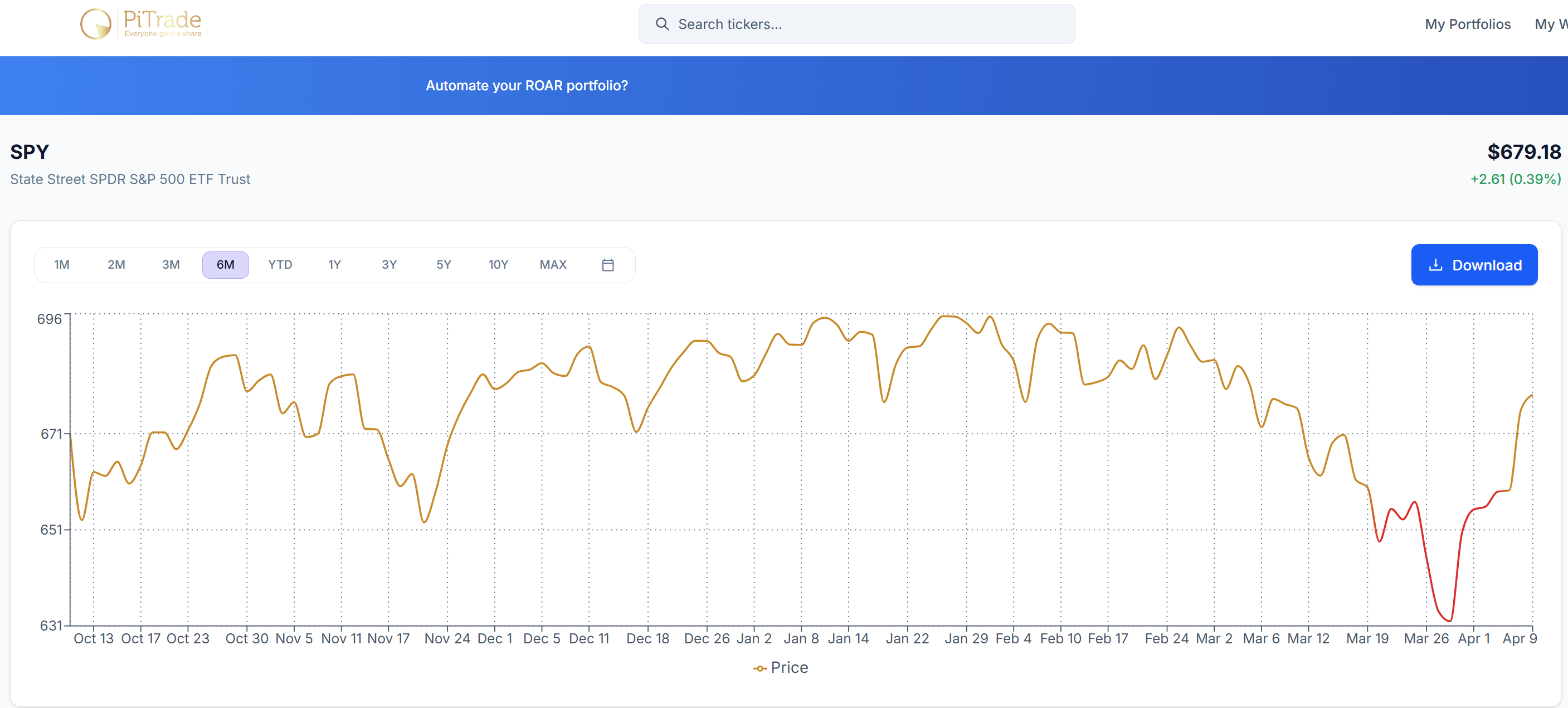1568x708 pixels.
Task: Click the $679.18 price value
Action: tap(1523, 152)
